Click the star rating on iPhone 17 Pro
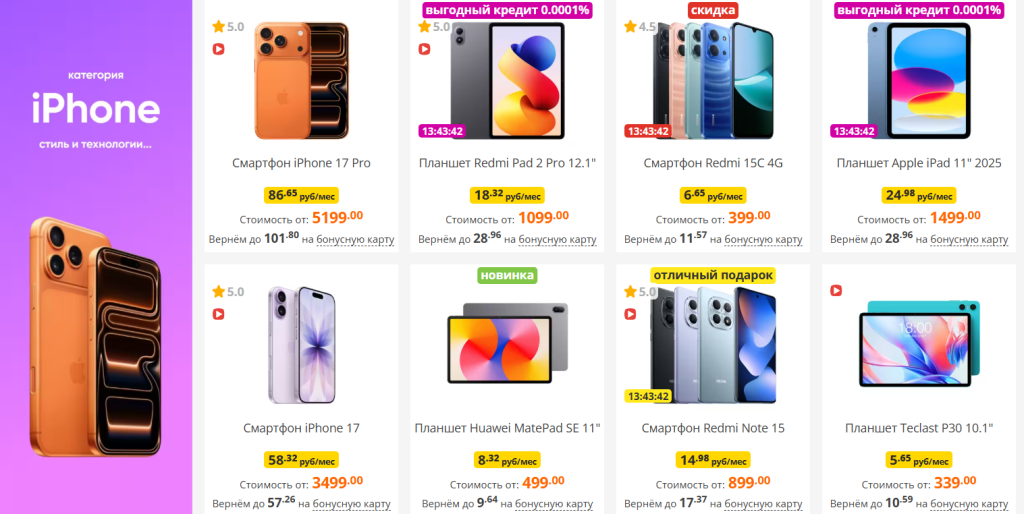 pyautogui.click(x=228, y=27)
